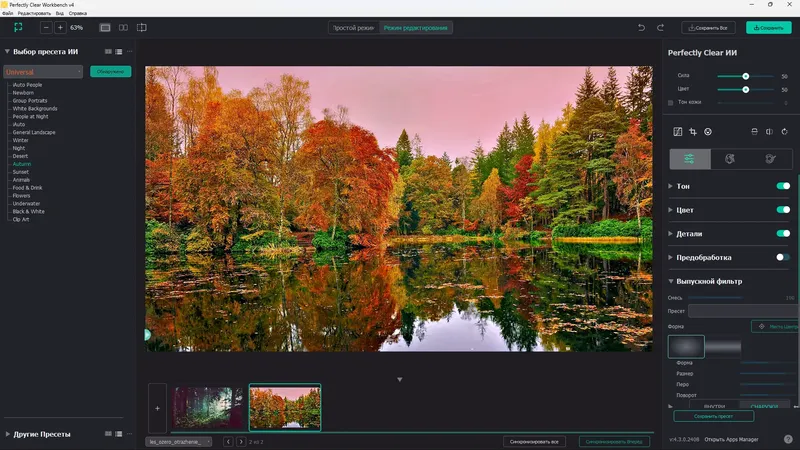Switch to side-by-side compare view
The width and height of the screenshot is (800, 450).
(x=123, y=28)
